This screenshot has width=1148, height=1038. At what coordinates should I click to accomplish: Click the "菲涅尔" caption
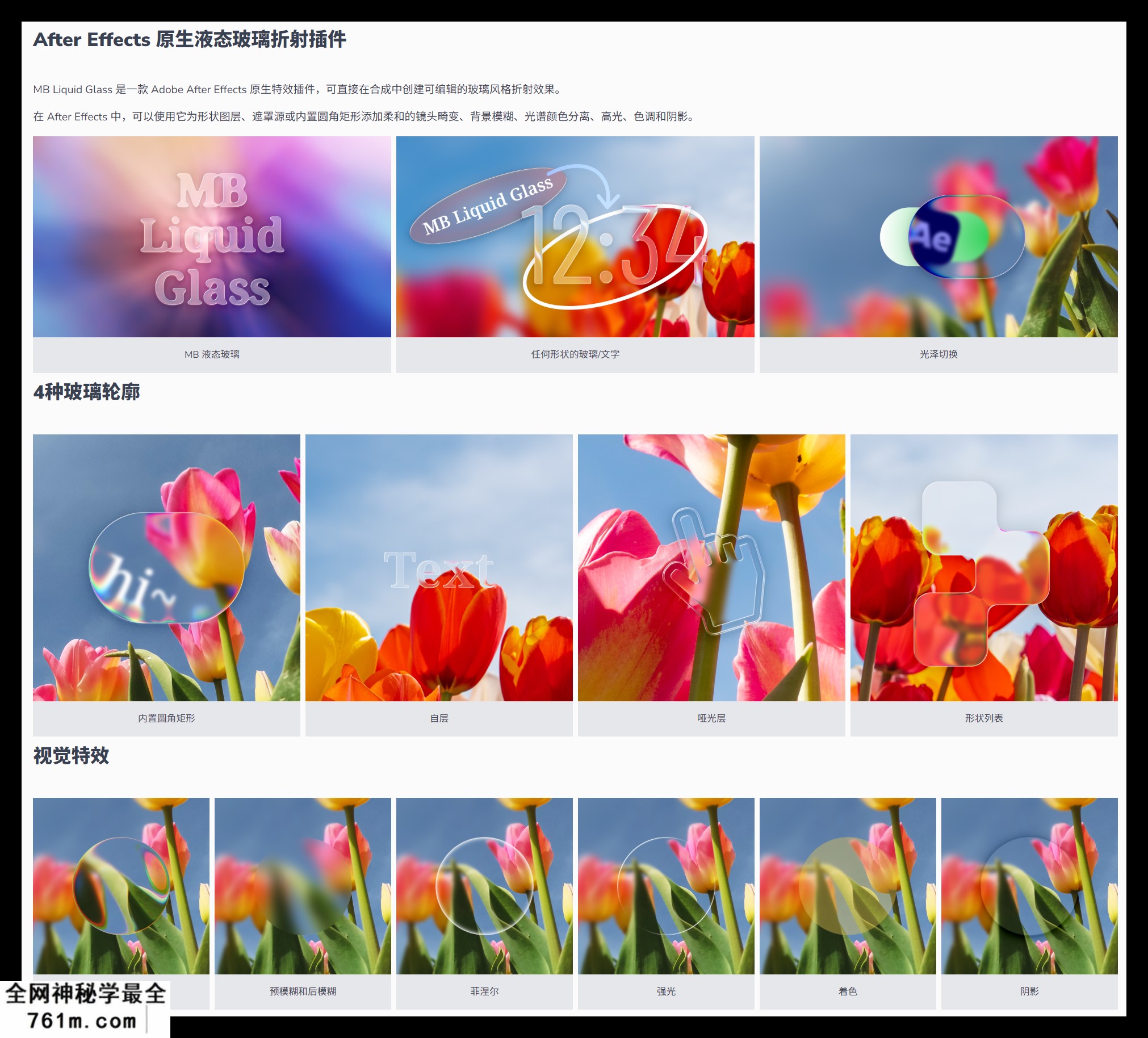click(x=485, y=991)
